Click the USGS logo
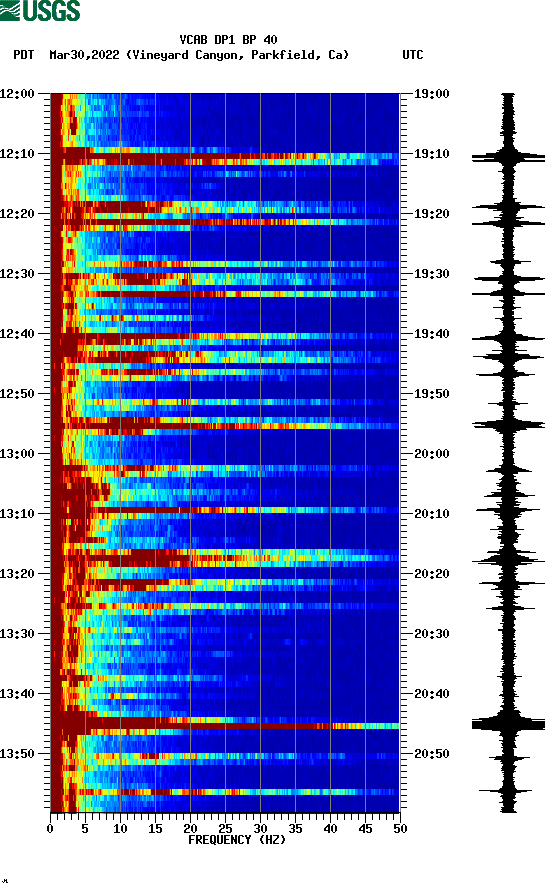 pyautogui.click(x=40, y=10)
